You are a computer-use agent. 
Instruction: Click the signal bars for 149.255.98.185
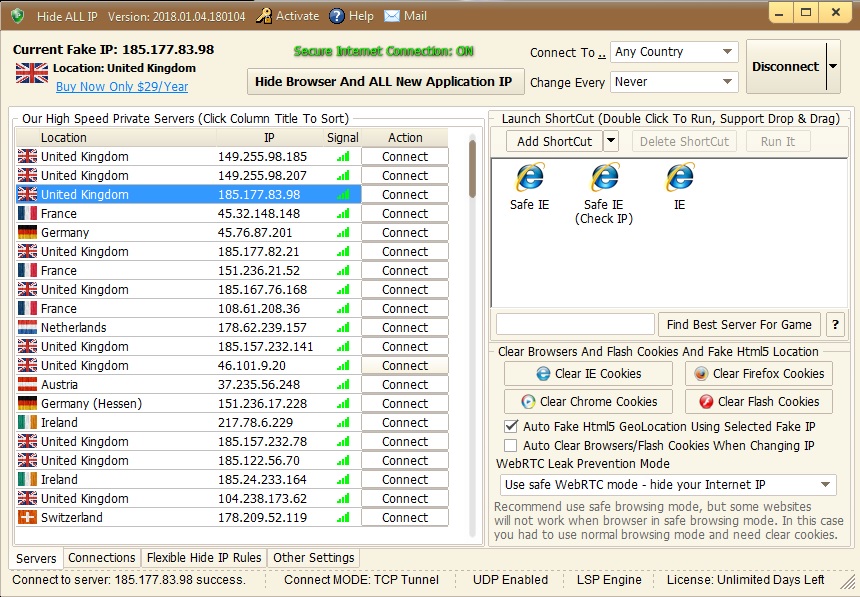coord(343,157)
